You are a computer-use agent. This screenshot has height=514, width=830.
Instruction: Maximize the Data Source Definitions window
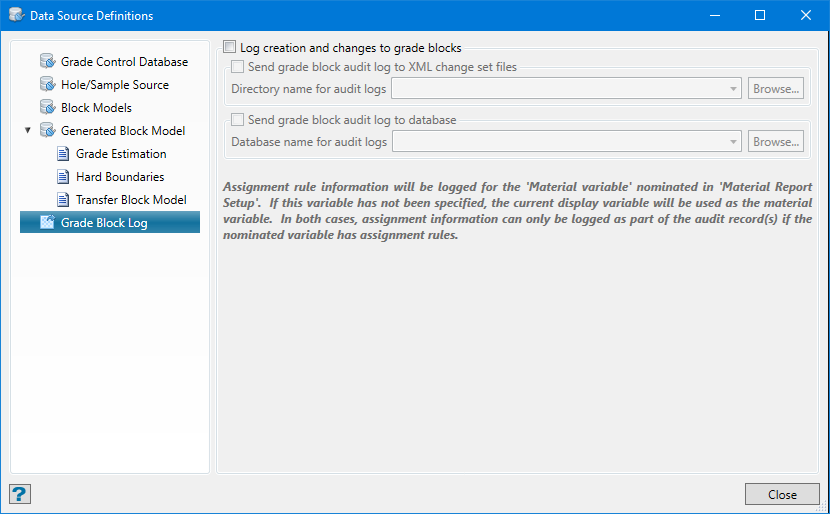(x=760, y=15)
